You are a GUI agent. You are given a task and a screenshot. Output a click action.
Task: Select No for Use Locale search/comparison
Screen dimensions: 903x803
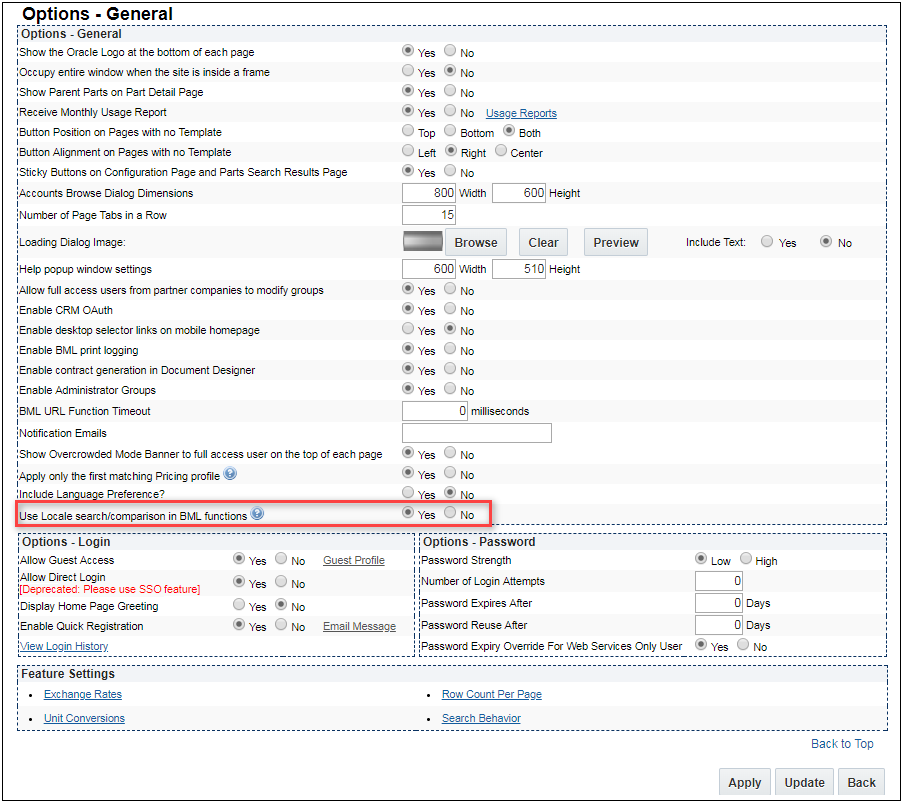coord(450,513)
